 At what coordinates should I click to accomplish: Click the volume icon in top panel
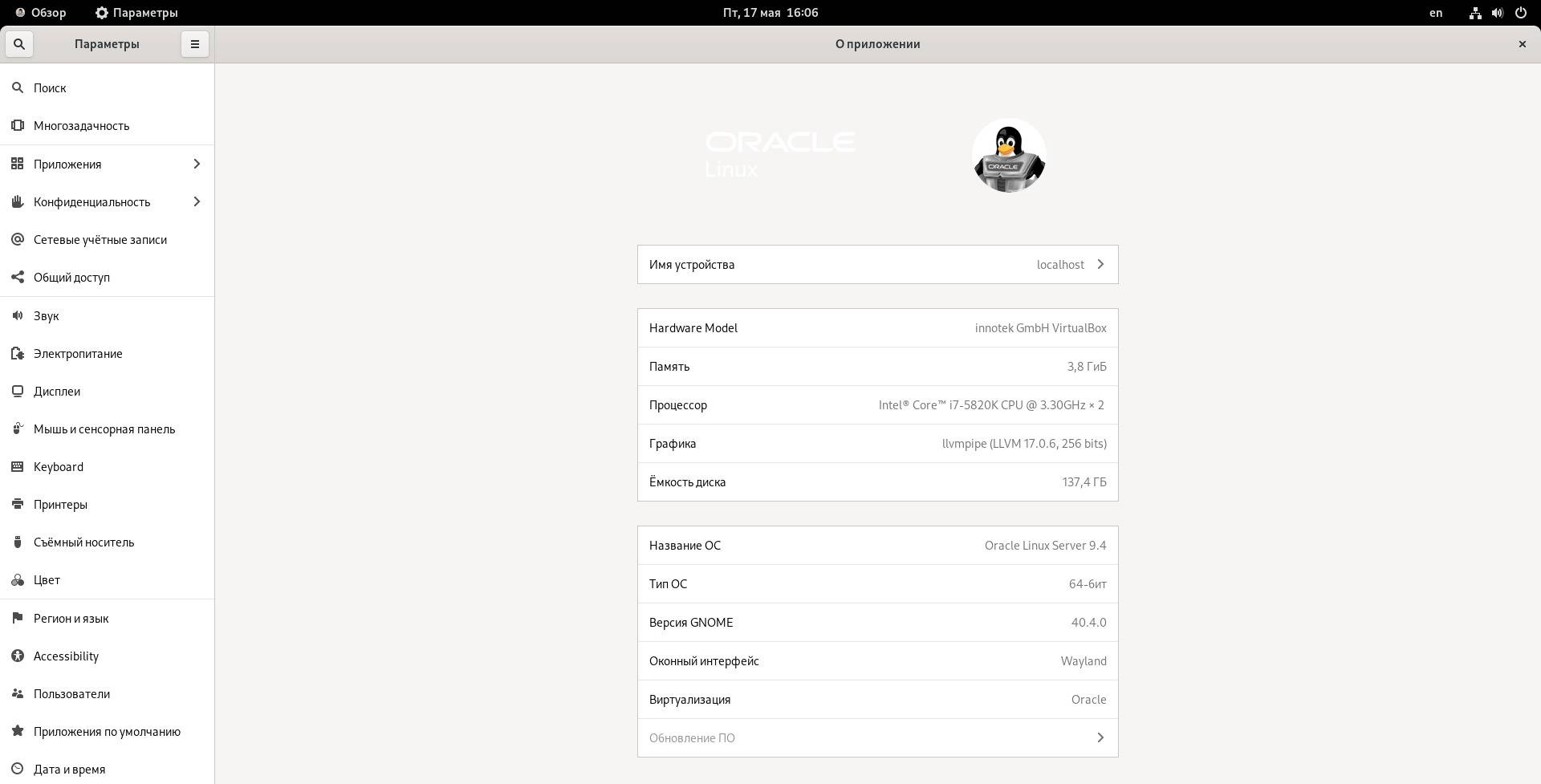coord(1498,13)
